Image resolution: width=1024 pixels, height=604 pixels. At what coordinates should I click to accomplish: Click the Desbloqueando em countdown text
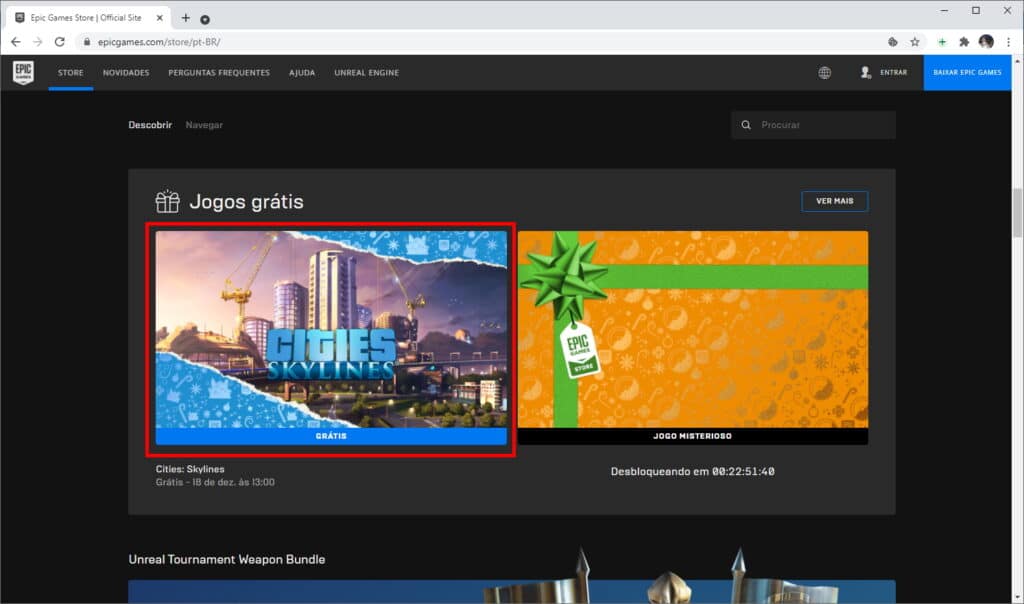coord(693,471)
